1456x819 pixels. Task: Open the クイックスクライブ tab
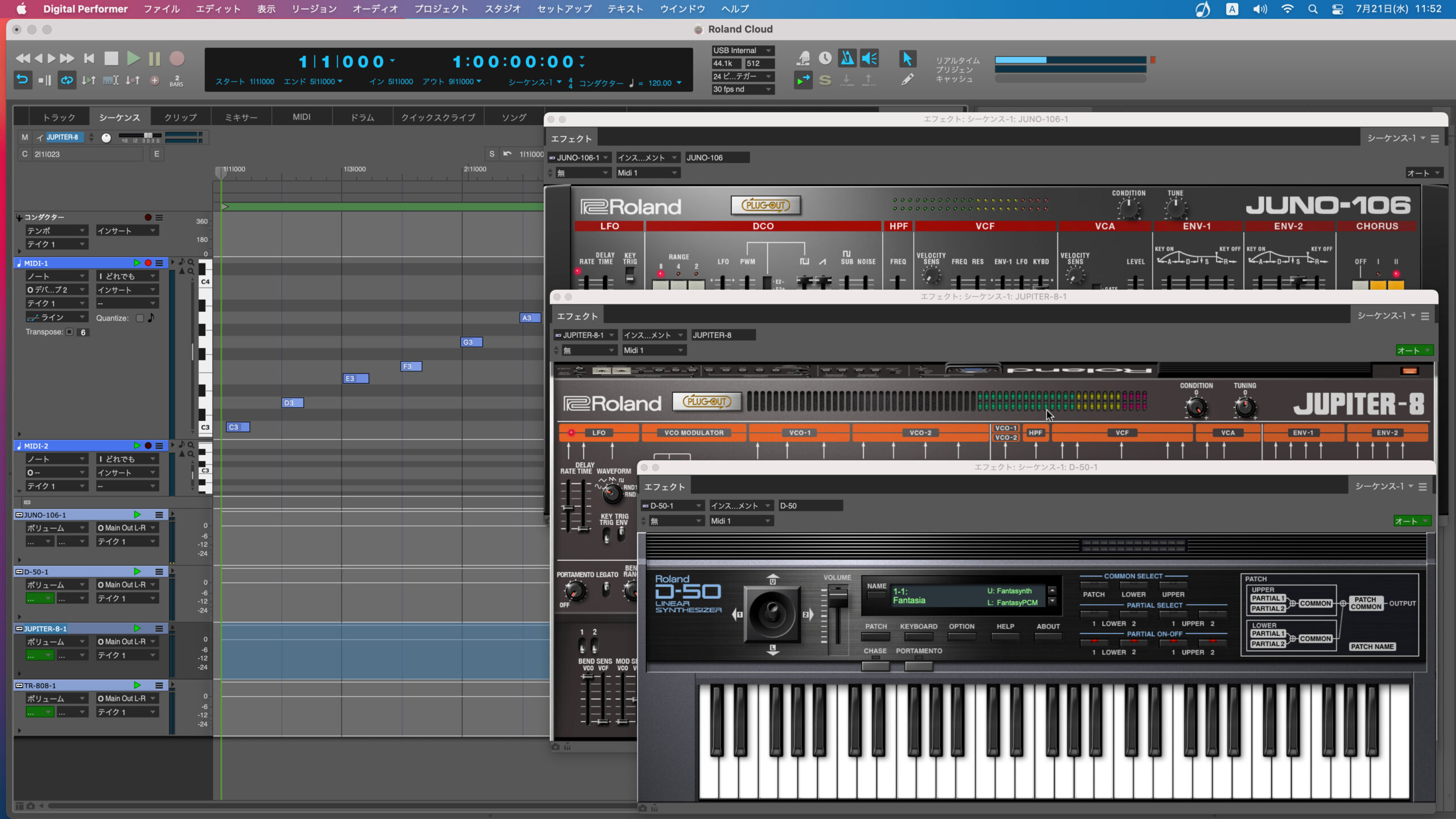[x=438, y=117]
